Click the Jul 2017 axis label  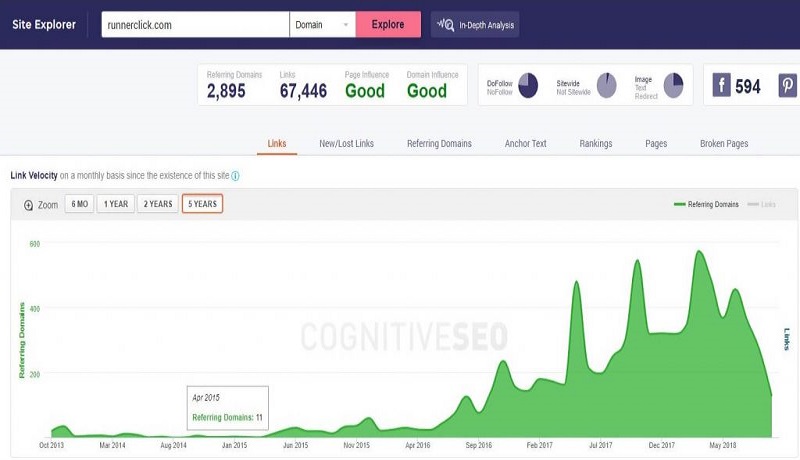pyautogui.click(x=601, y=445)
